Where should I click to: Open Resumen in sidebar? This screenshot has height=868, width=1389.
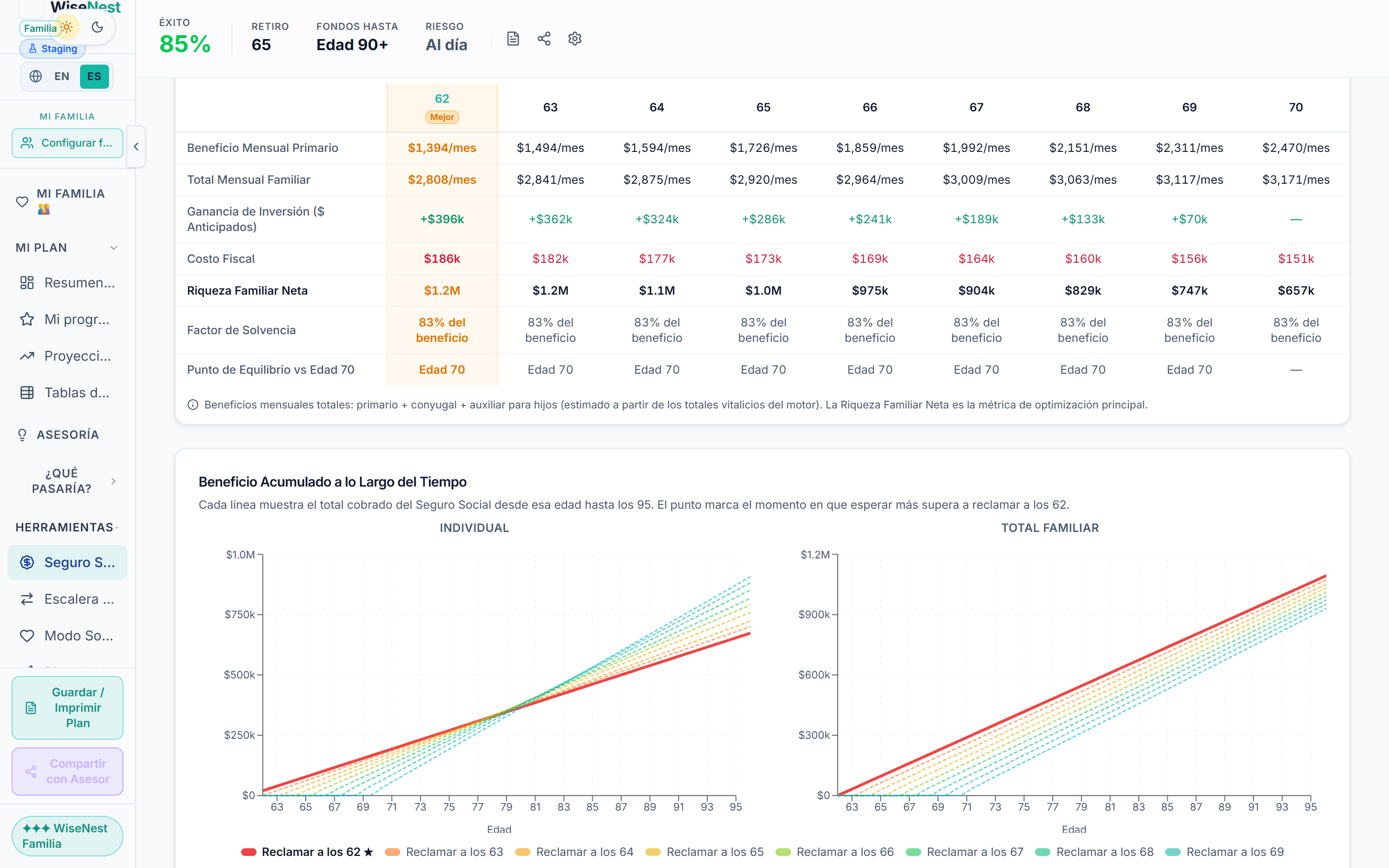67,283
